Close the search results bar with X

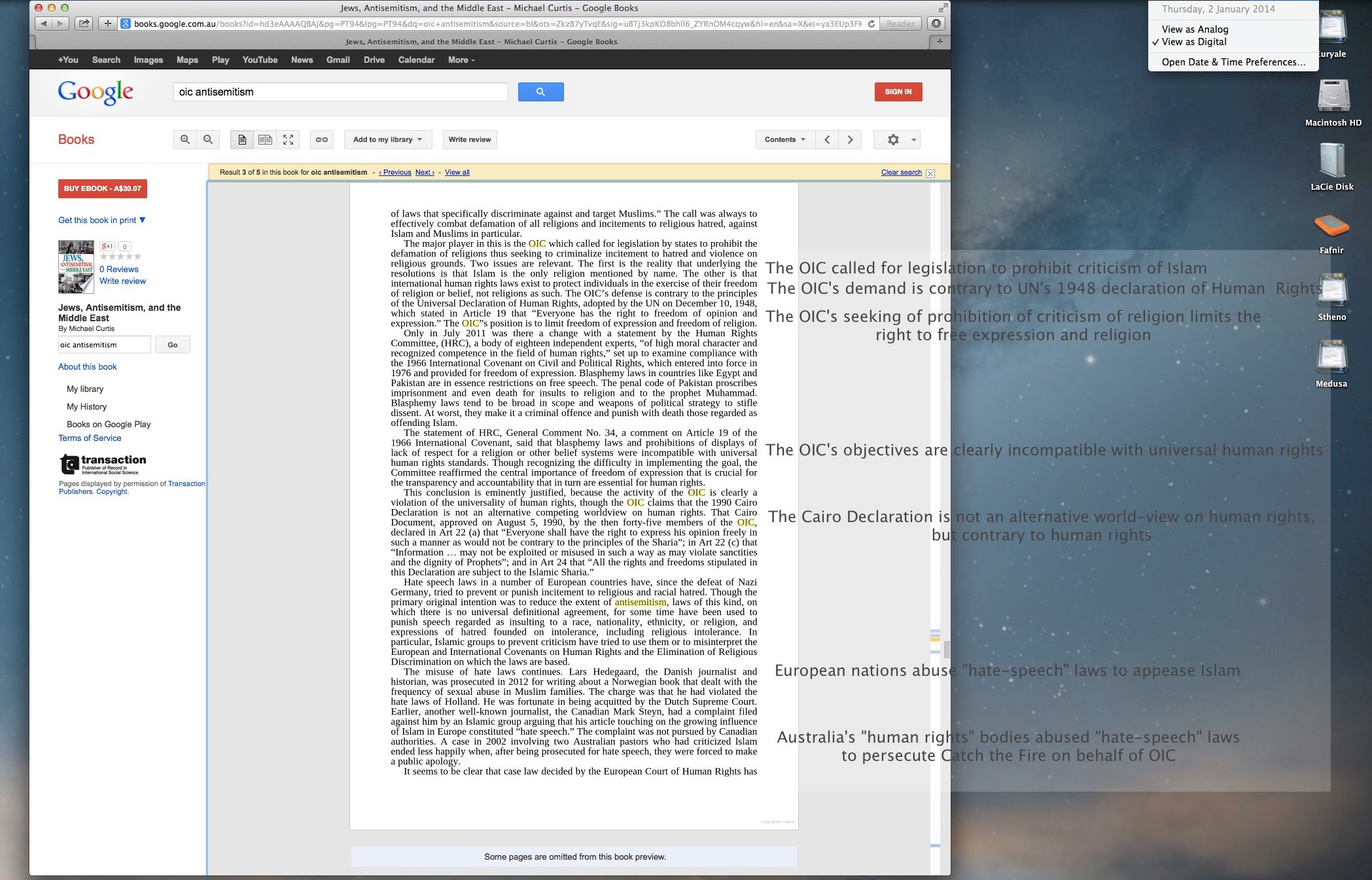click(930, 173)
